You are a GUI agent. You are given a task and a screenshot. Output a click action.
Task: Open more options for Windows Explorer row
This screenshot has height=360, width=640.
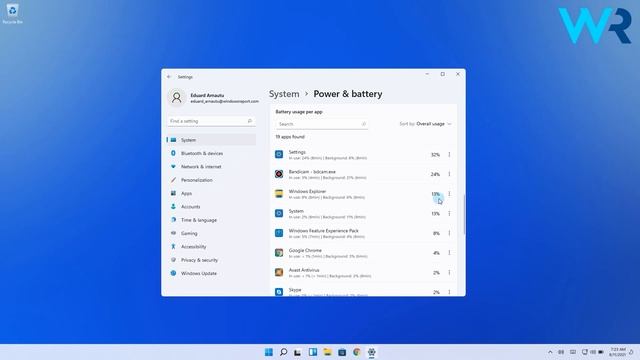pyautogui.click(x=449, y=193)
